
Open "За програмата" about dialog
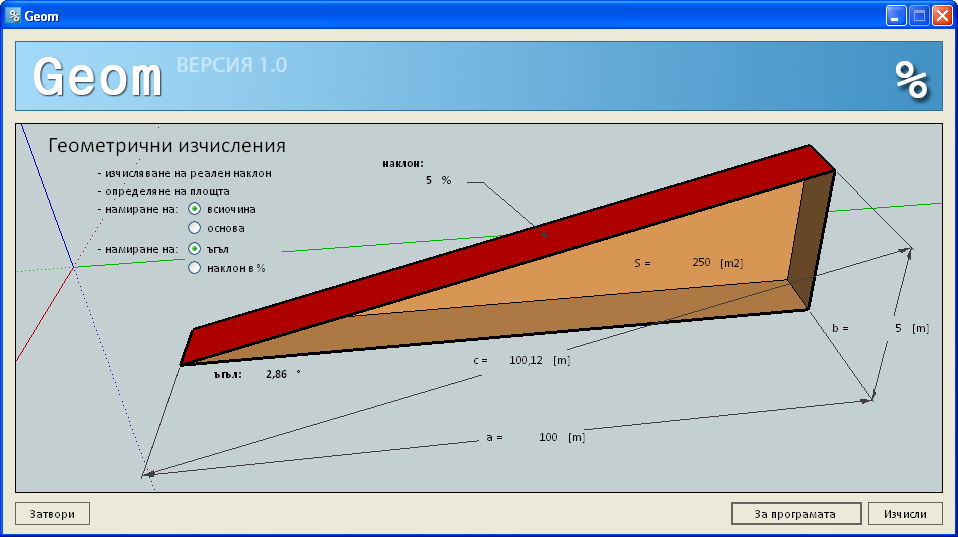click(x=796, y=514)
